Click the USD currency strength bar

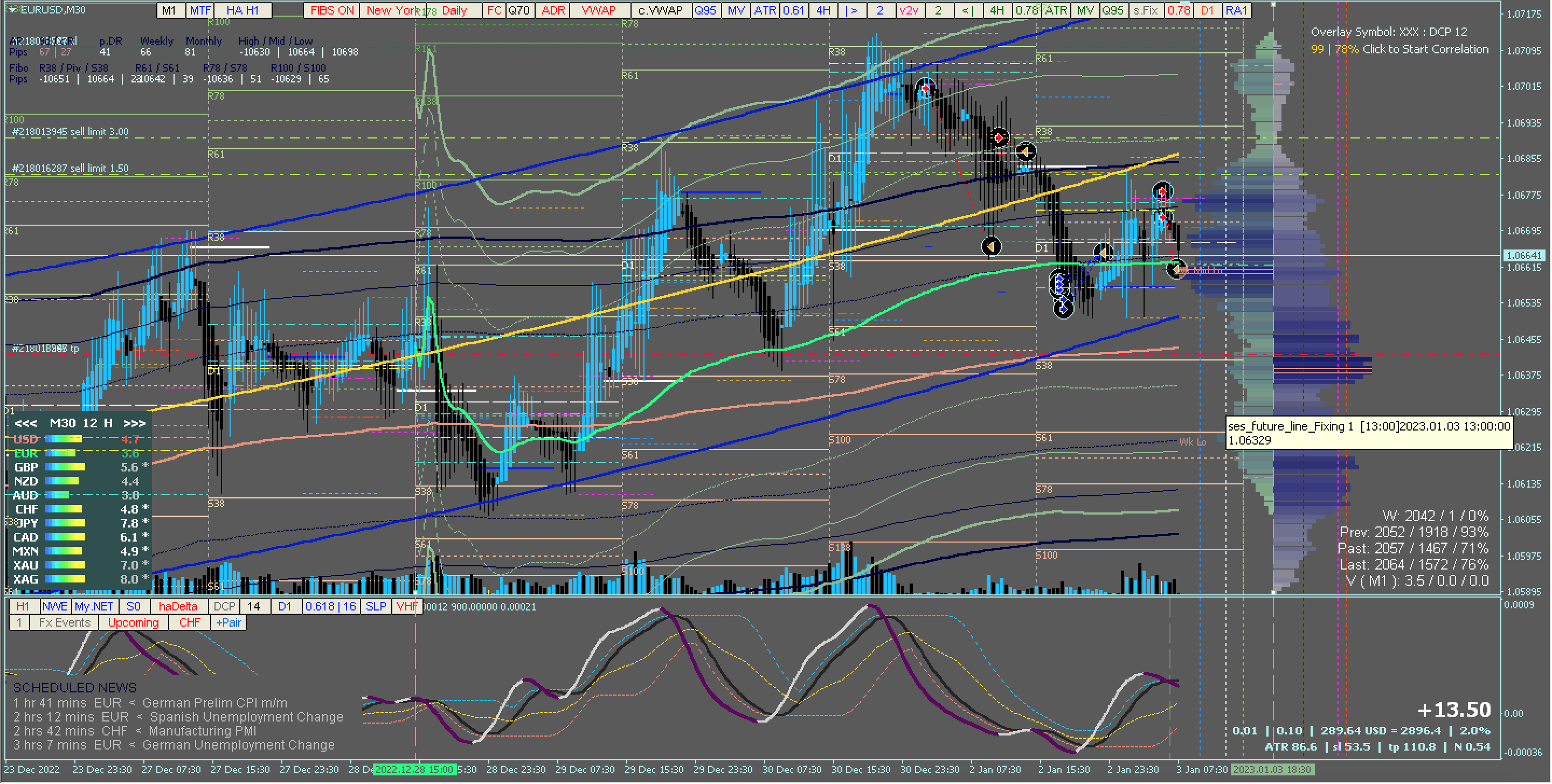point(63,439)
